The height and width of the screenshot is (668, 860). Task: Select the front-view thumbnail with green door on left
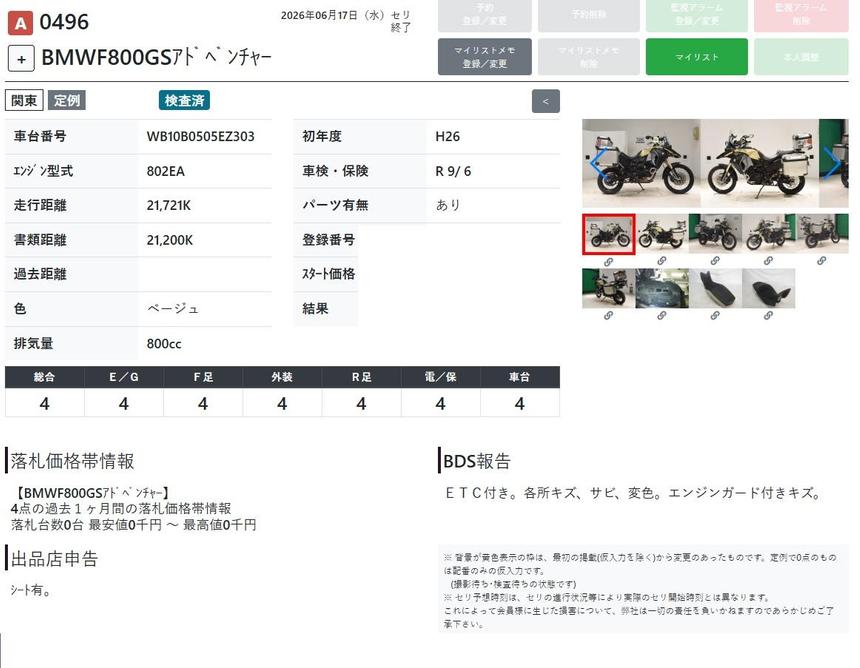[x=715, y=234]
